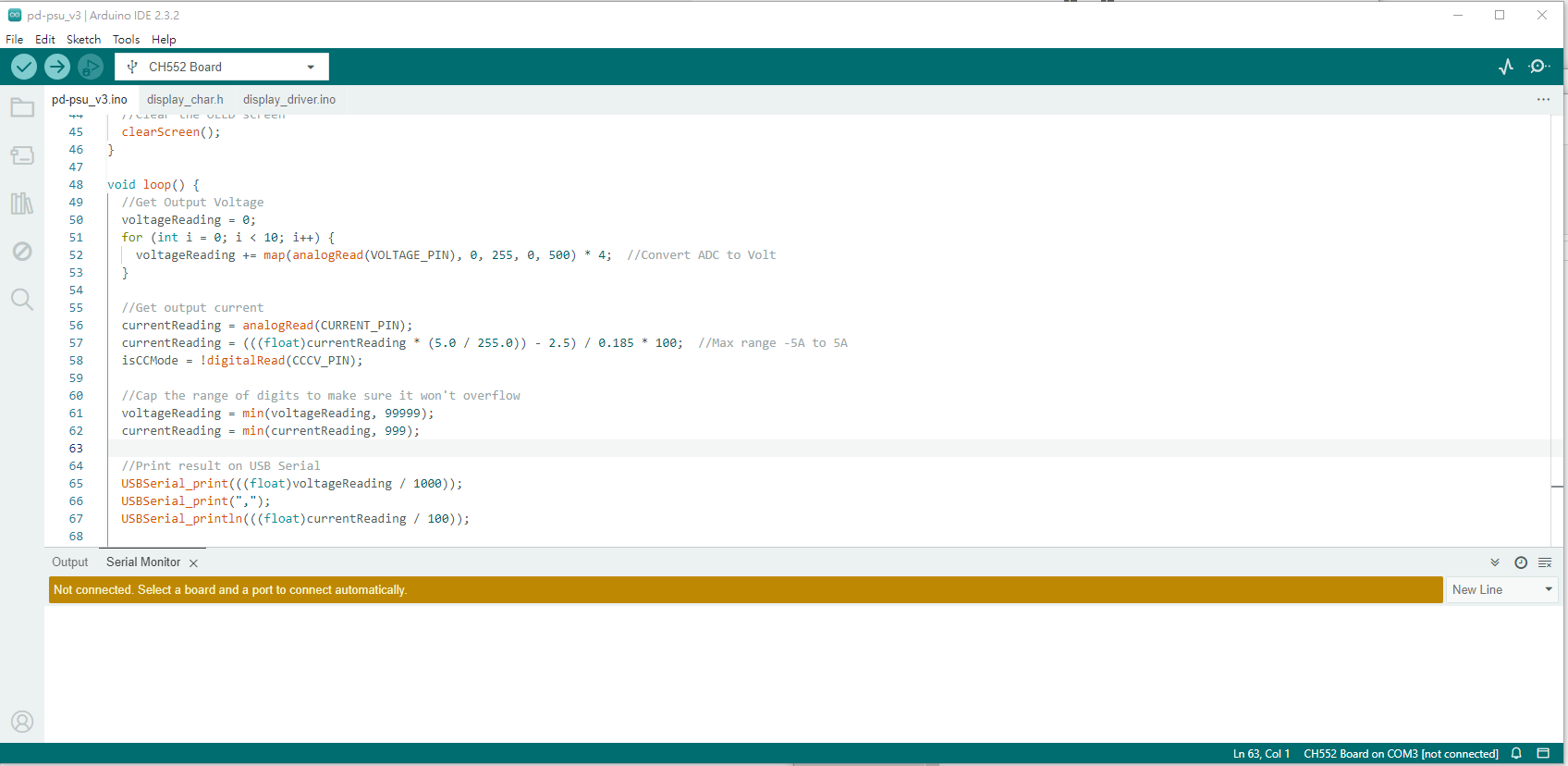Screen dimensions: 1568x766
Task: Click the Verify sketch checkmark button
Action: coord(24,67)
